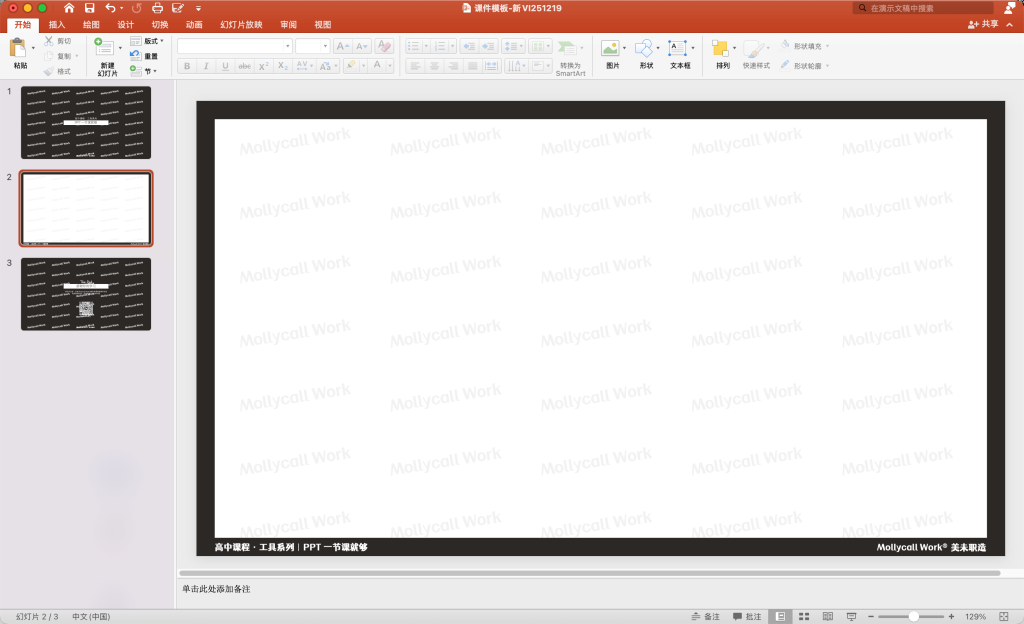Click the zoom slider in status bar

click(912, 616)
